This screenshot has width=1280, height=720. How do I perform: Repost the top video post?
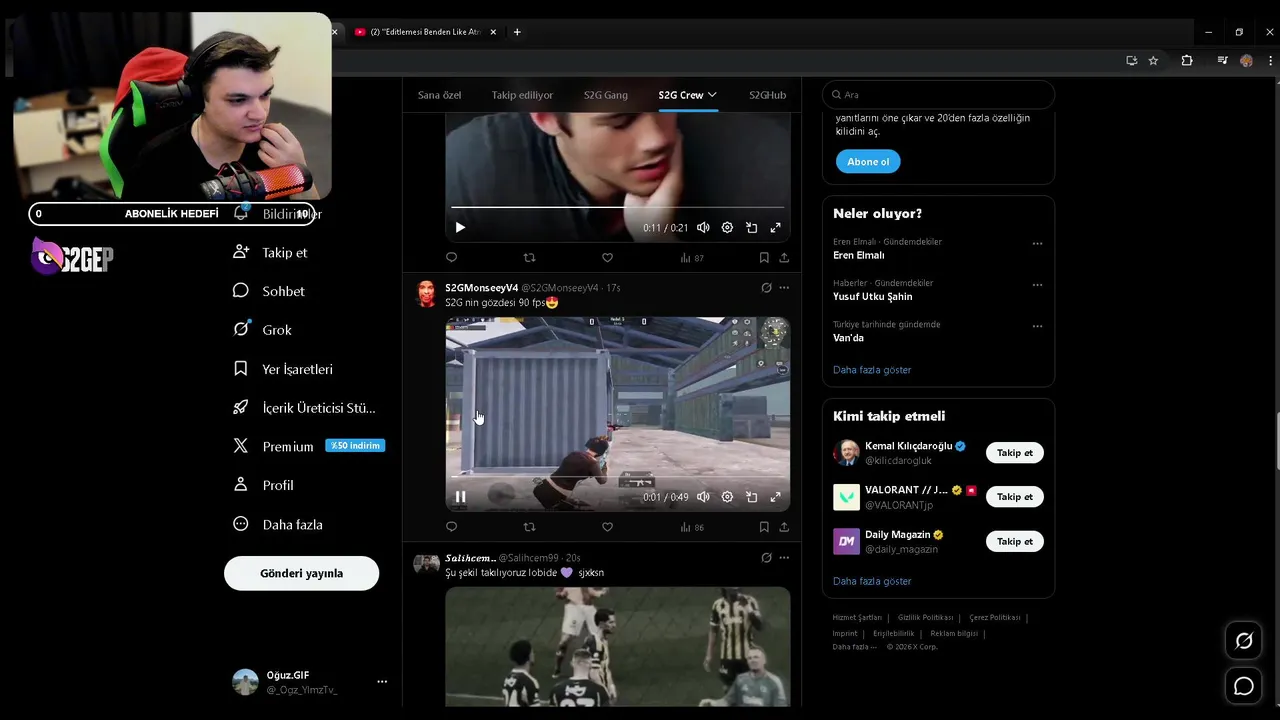click(530, 258)
